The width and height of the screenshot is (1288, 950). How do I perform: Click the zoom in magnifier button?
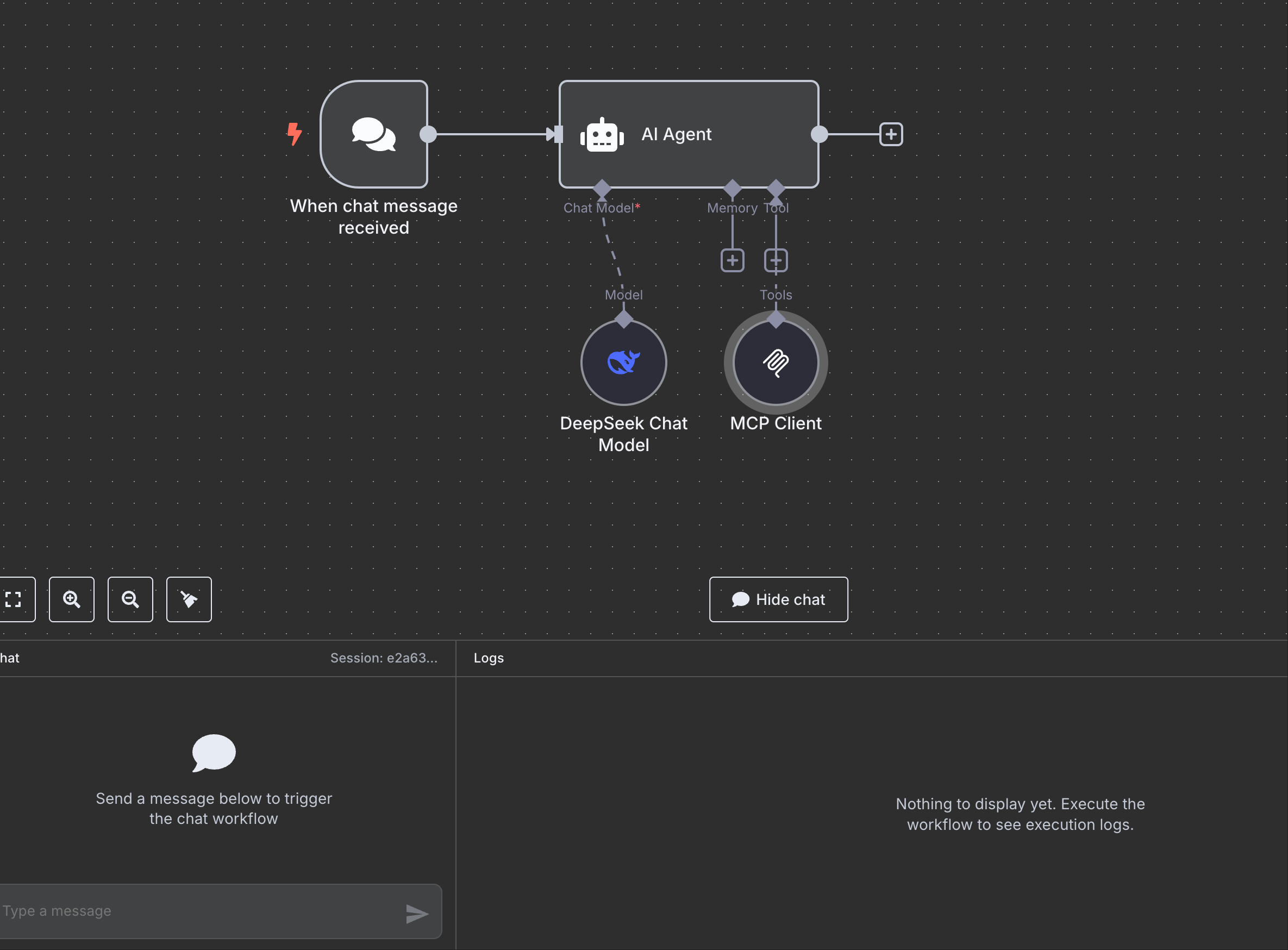(x=71, y=599)
